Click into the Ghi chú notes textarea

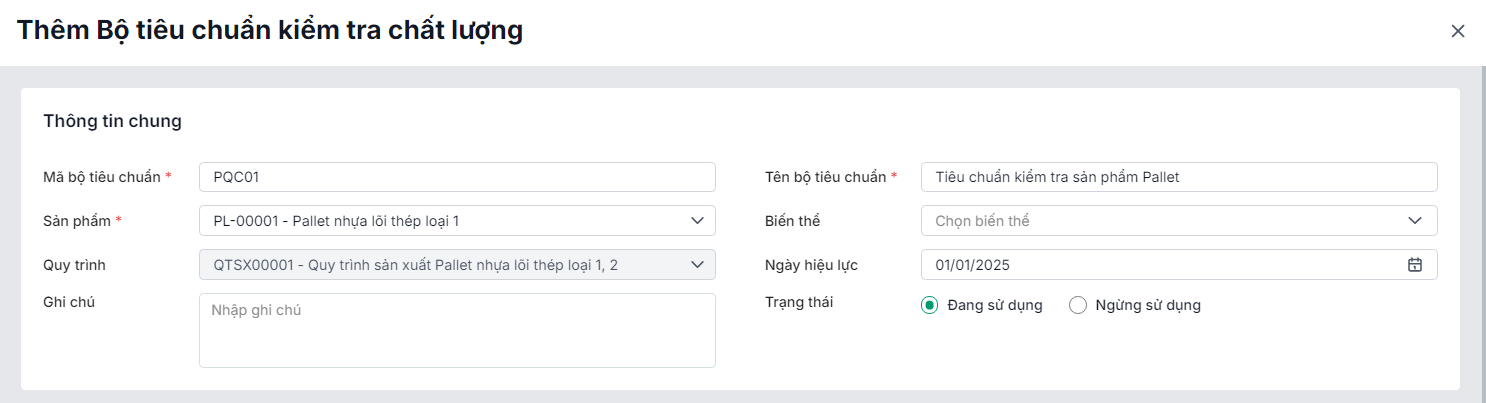457,330
